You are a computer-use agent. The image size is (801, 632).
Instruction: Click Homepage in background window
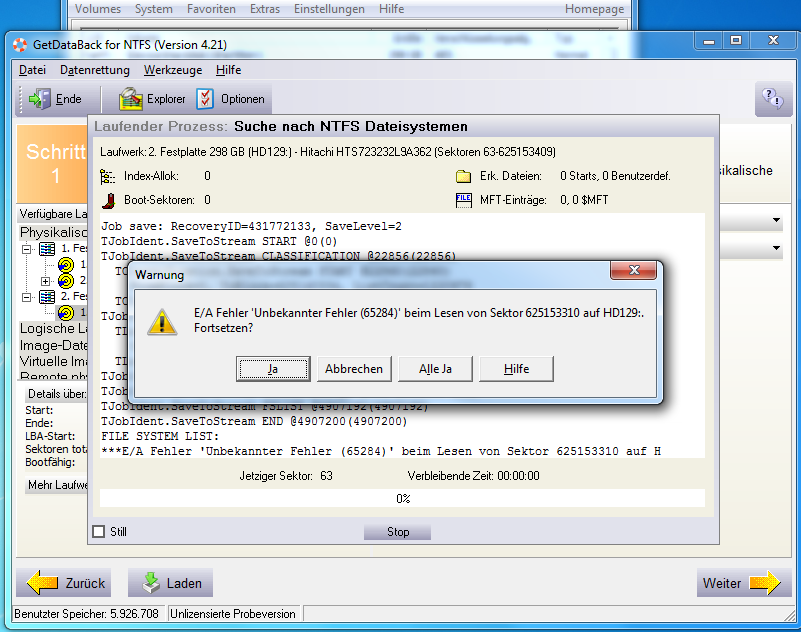[594, 9]
